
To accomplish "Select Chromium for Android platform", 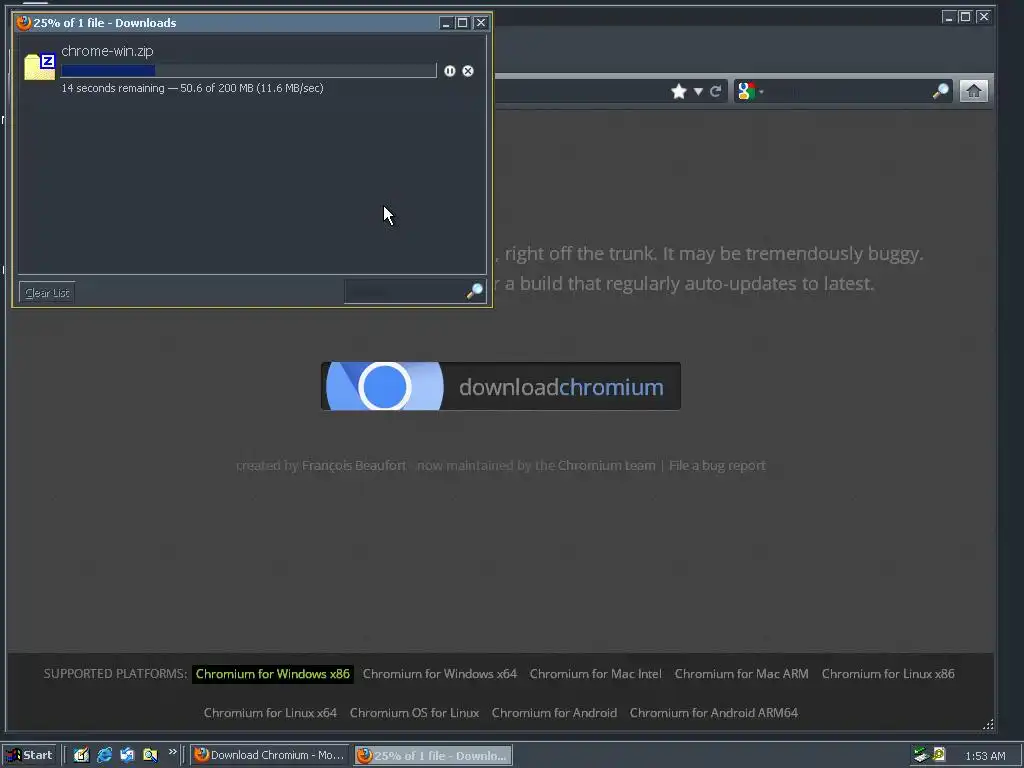I will click(554, 713).
